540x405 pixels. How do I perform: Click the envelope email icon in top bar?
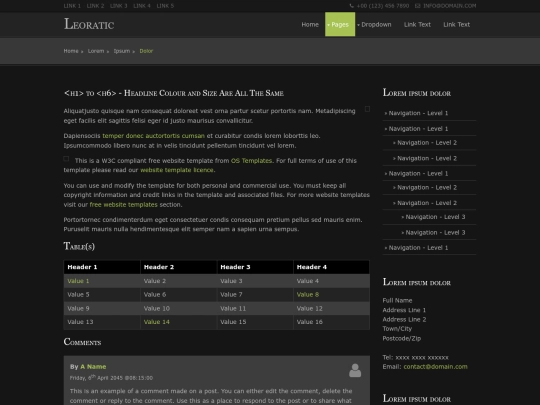click(417, 6)
